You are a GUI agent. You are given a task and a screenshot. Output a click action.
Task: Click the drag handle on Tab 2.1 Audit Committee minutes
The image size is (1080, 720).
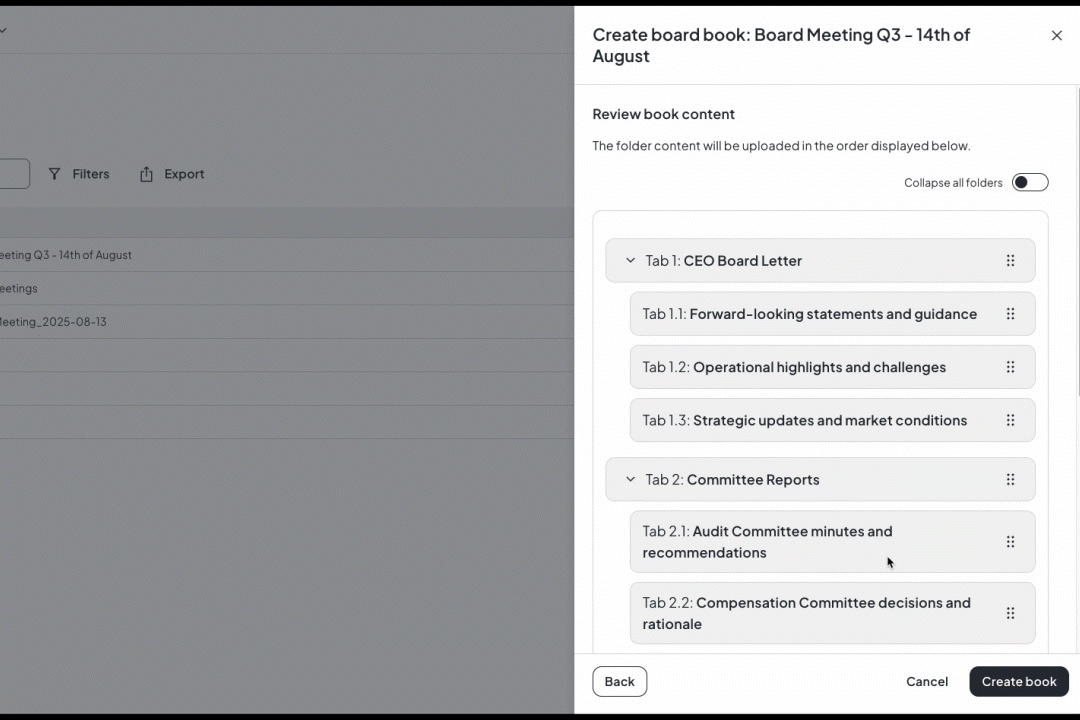point(1011,542)
